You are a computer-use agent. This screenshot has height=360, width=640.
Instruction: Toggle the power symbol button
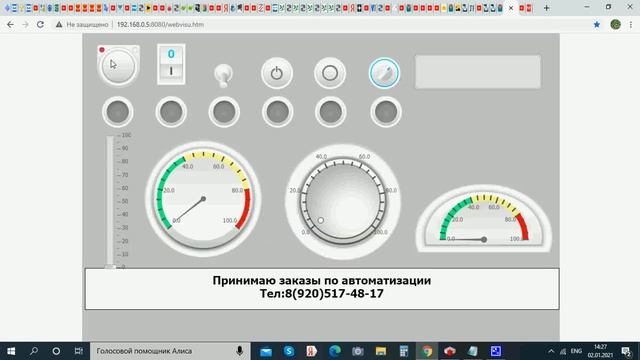click(277, 73)
